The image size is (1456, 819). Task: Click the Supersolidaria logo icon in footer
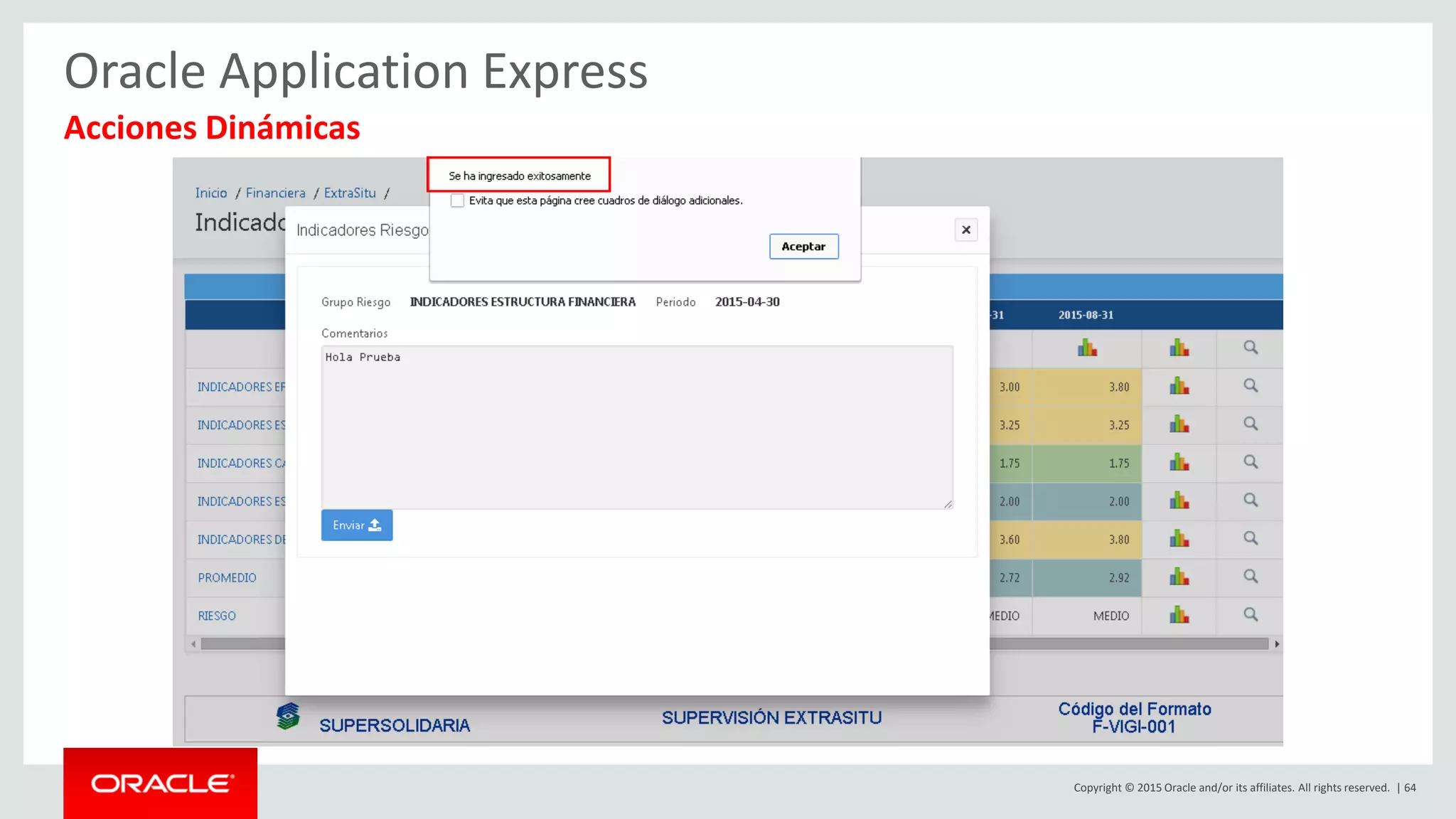click(288, 716)
